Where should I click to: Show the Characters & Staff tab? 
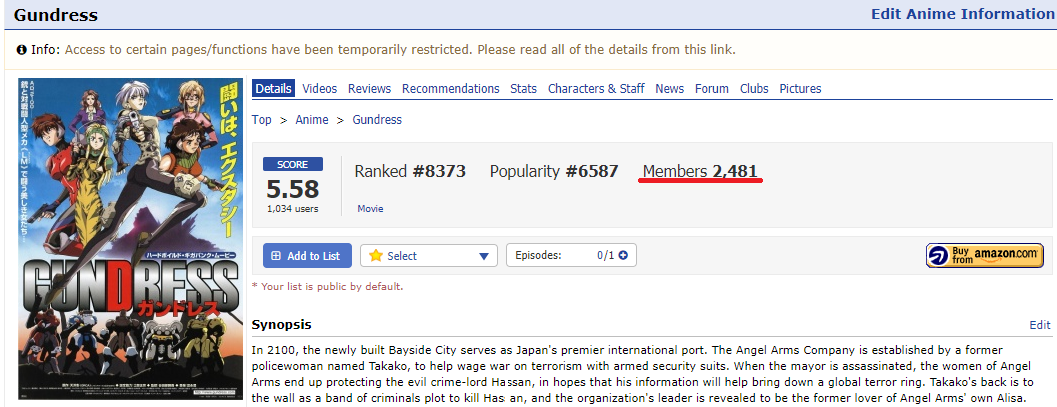(596, 88)
